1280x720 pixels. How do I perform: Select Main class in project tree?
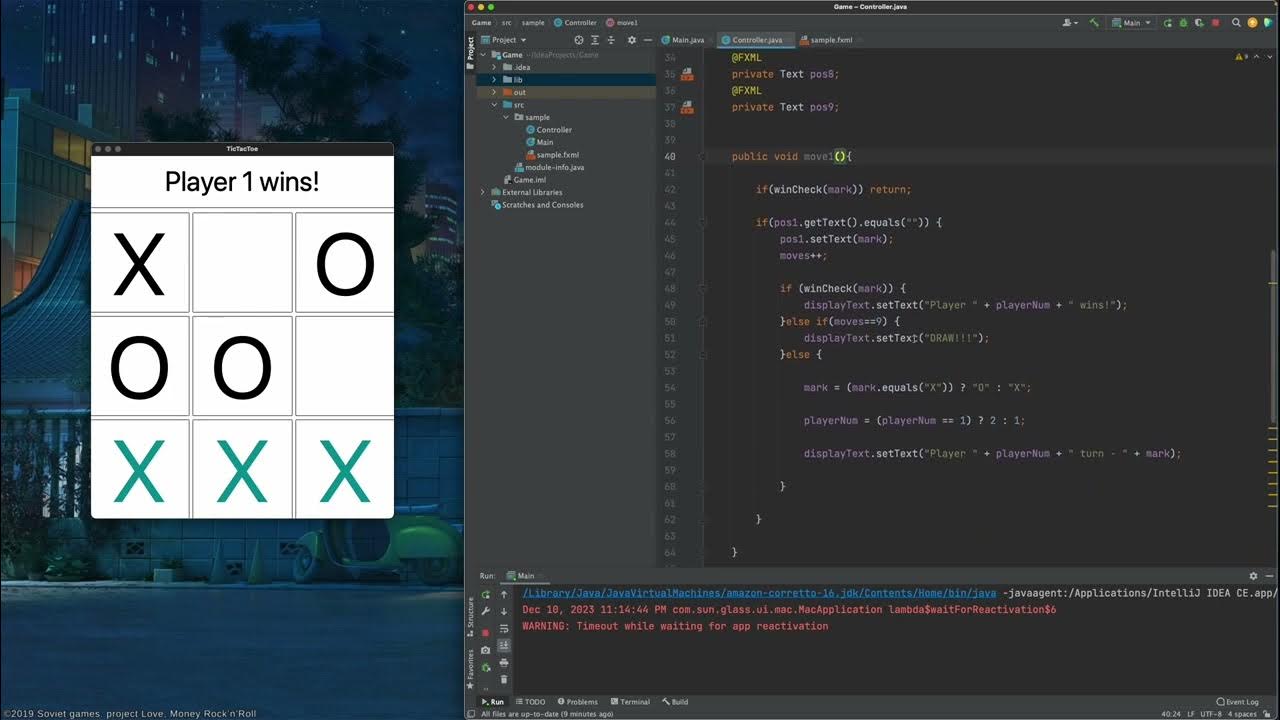tap(539, 142)
